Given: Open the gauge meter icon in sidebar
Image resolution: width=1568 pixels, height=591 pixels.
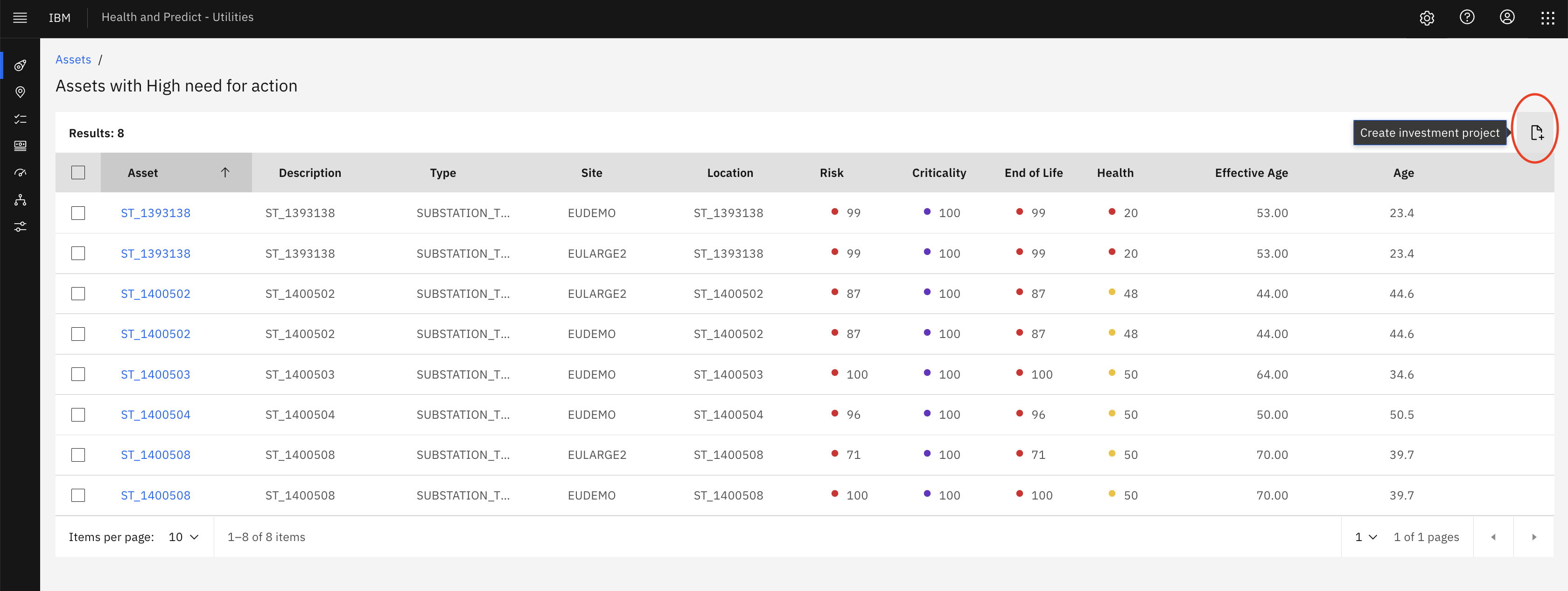Looking at the screenshot, I should coord(20,173).
